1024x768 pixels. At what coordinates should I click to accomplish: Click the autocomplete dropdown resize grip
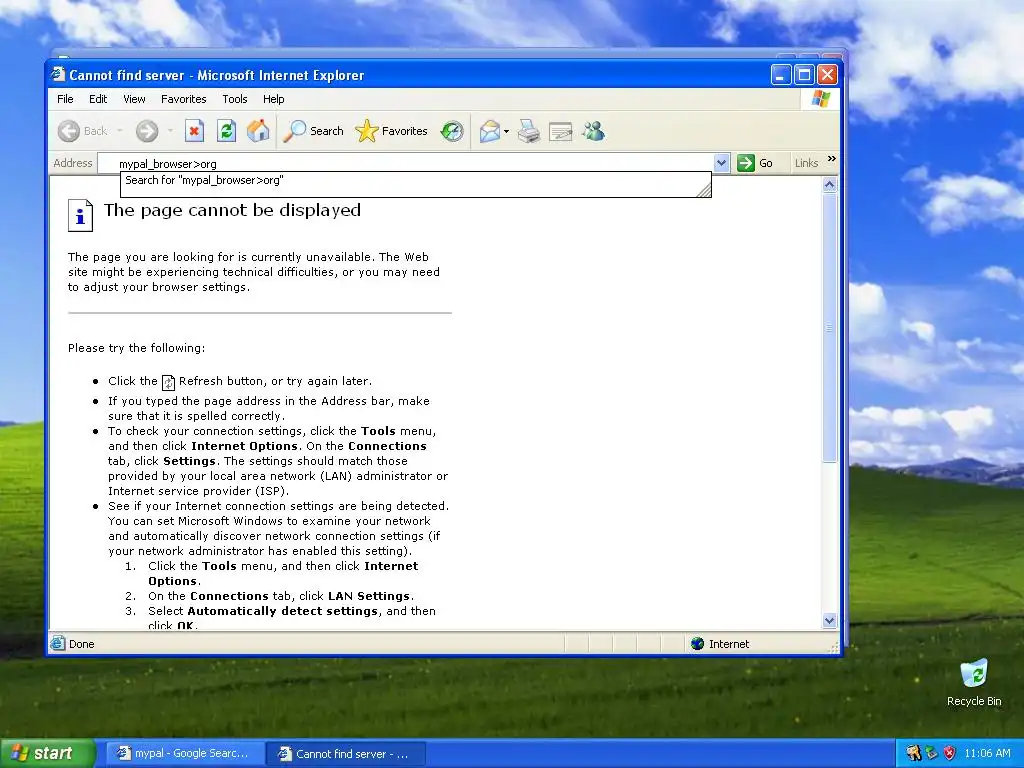(x=704, y=191)
